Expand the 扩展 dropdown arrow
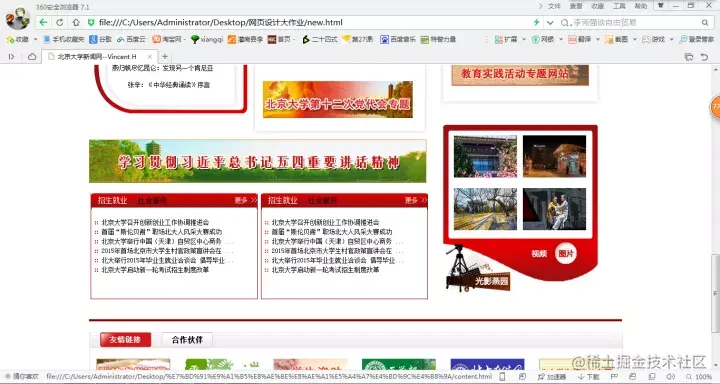 [524, 40]
